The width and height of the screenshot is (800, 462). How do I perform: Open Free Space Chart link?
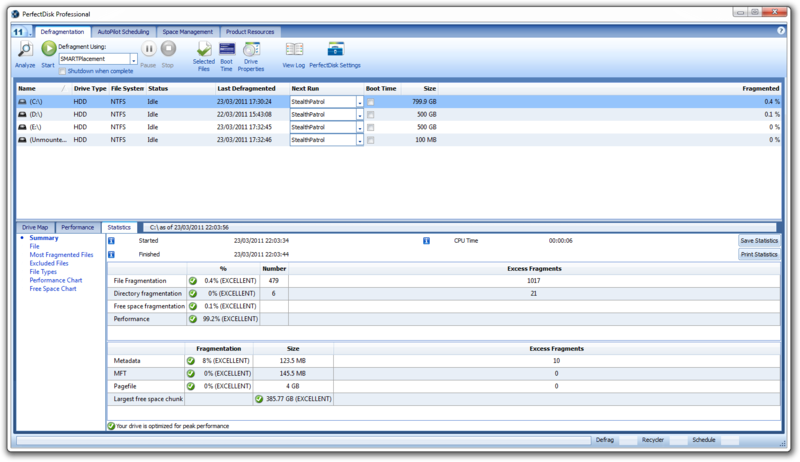click(53, 289)
